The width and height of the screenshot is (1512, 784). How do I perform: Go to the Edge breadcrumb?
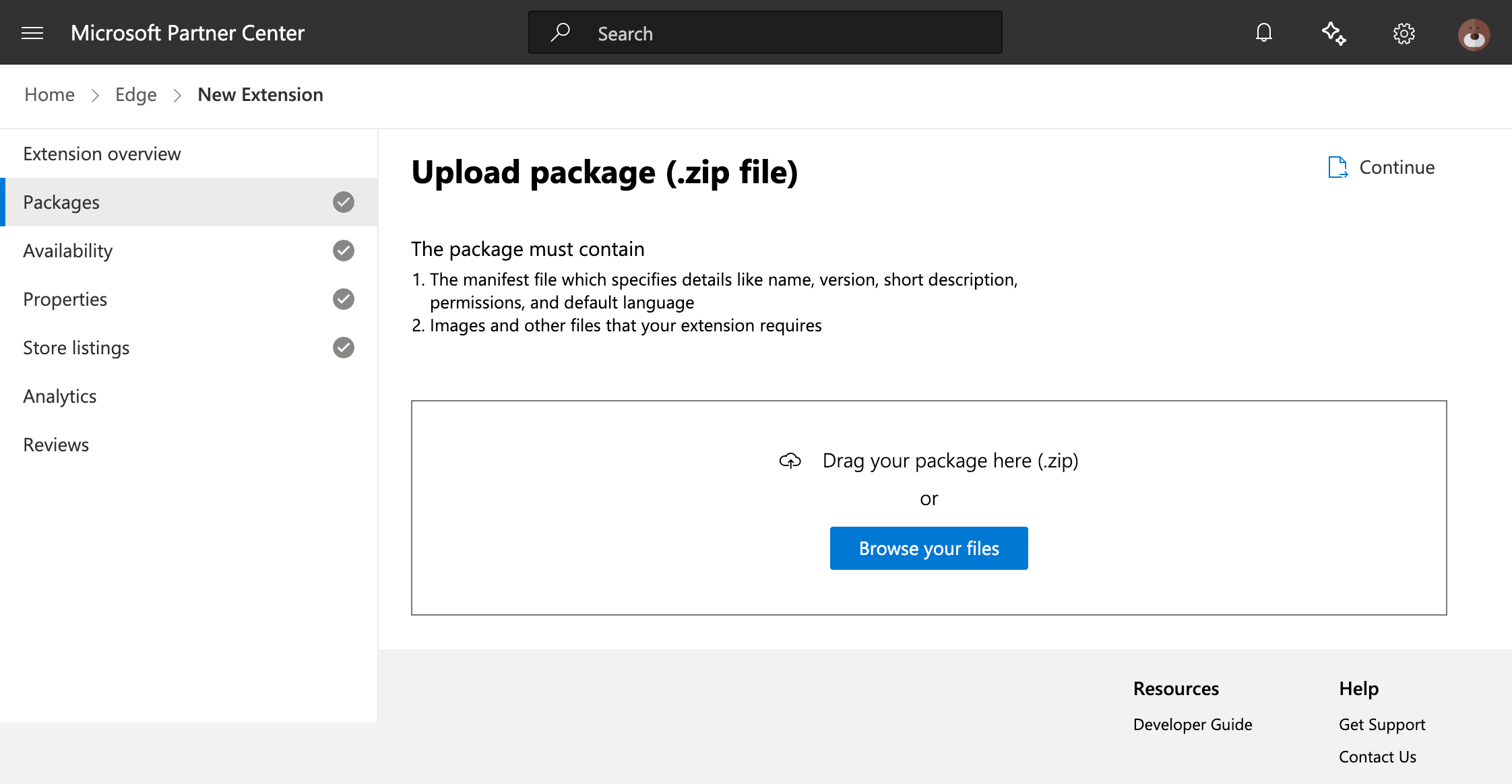click(135, 95)
